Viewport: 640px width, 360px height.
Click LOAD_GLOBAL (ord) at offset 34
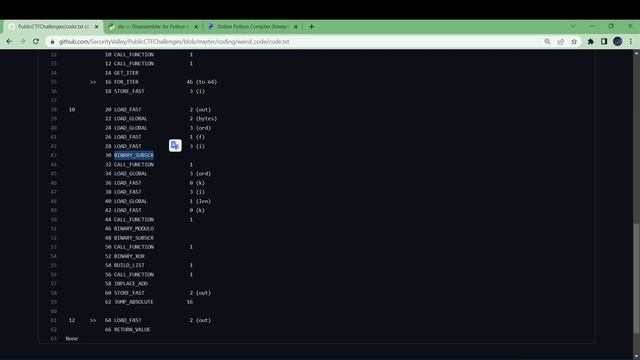[x=131, y=173]
